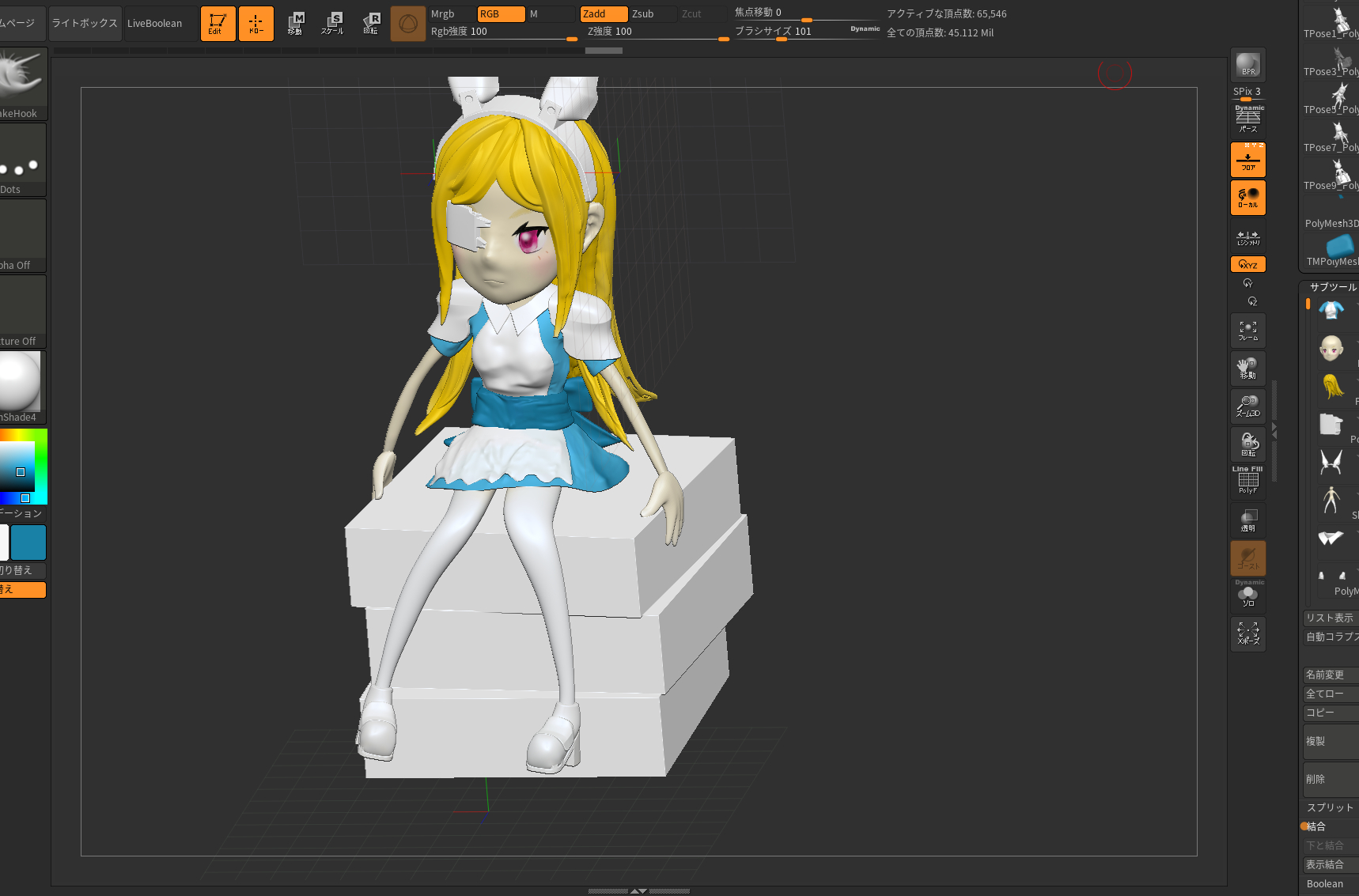Enable L.Sym local symmetry

(x=1248, y=236)
